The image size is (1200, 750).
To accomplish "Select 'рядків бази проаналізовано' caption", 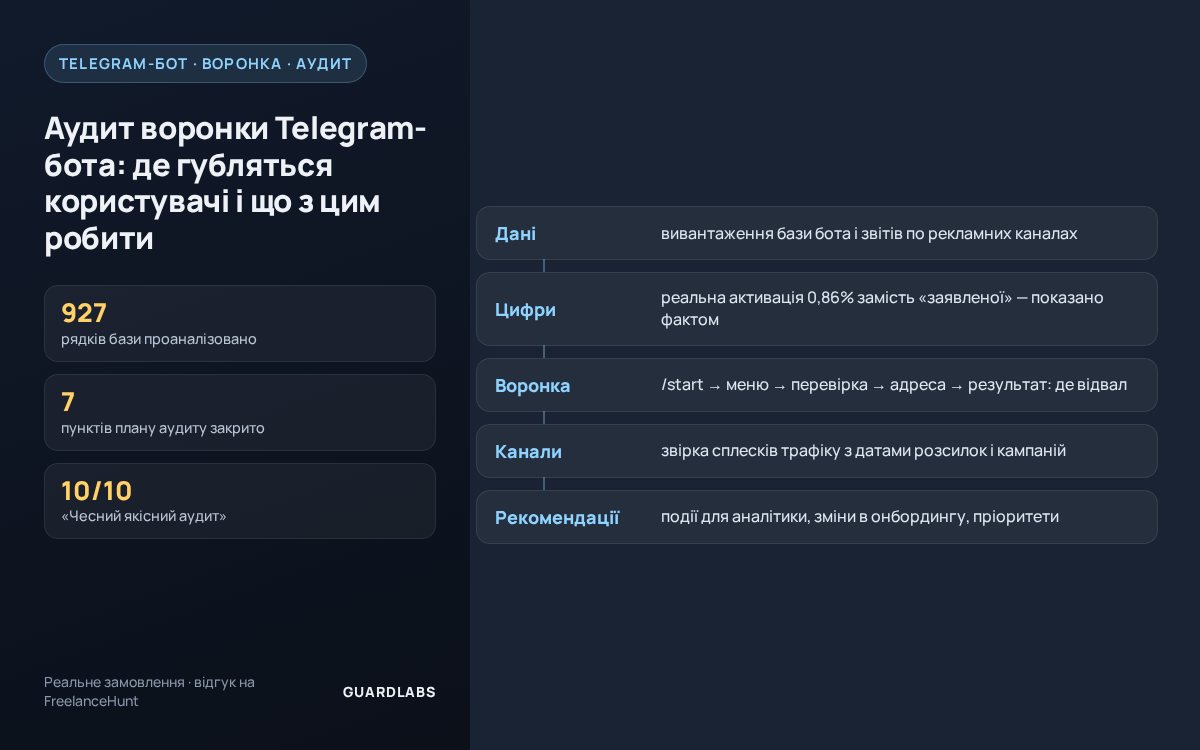I will click(159, 339).
